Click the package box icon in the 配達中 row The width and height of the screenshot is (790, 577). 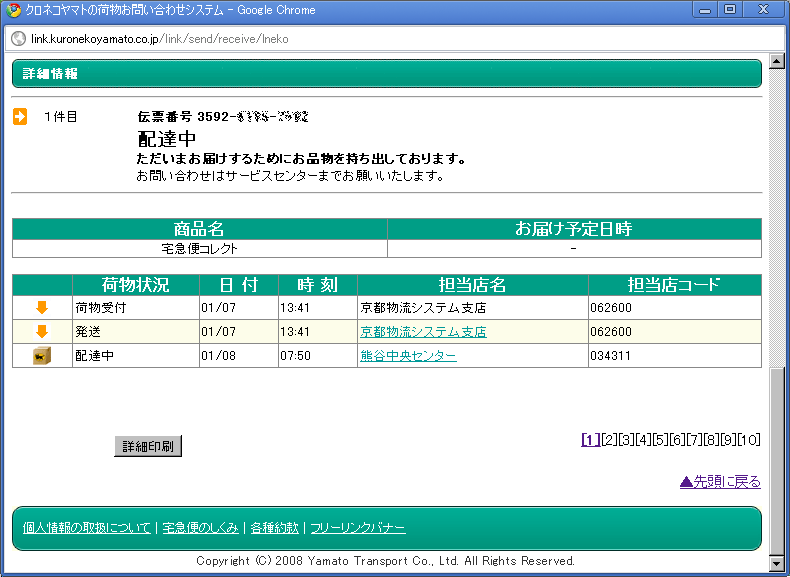click(42, 356)
